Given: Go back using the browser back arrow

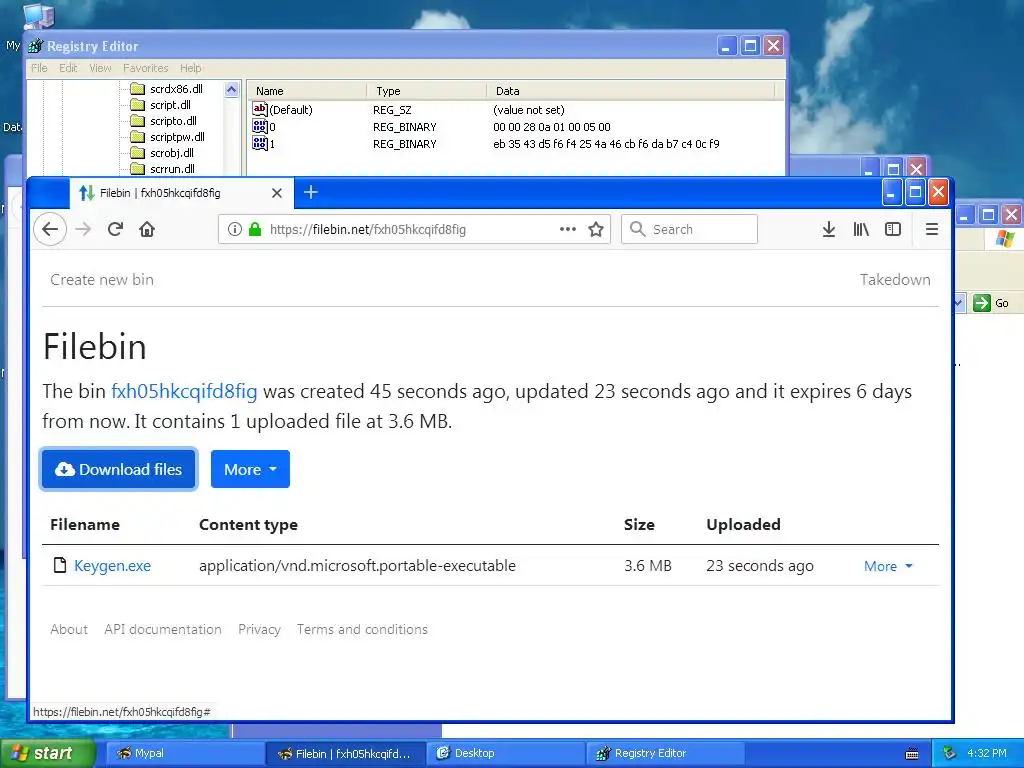Looking at the screenshot, I should [50, 229].
